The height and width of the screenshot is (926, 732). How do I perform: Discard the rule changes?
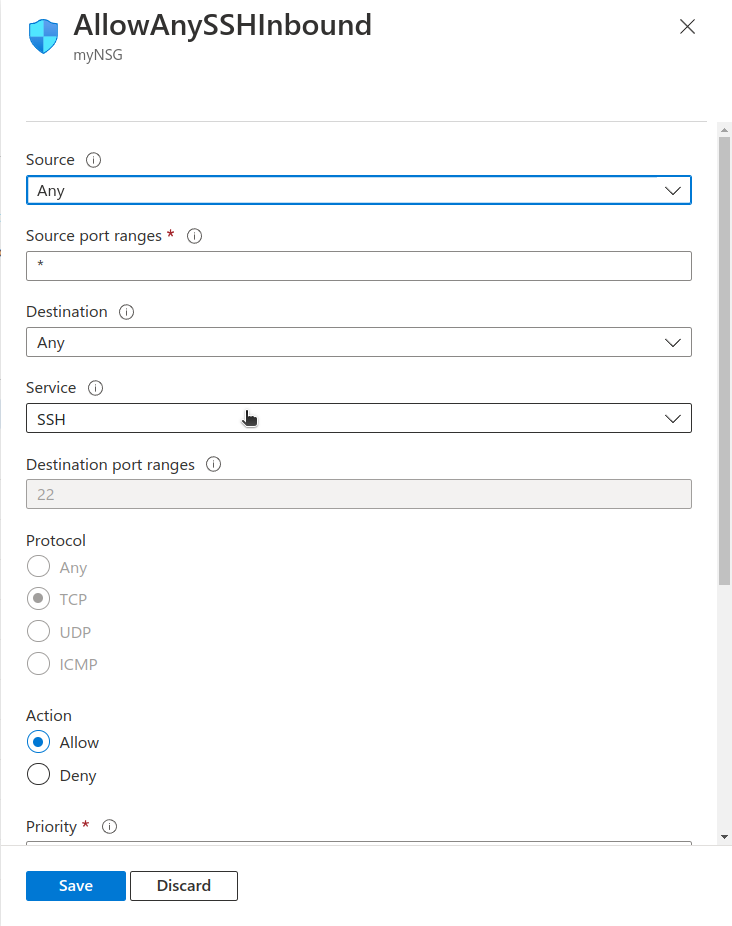(x=184, y=886)
